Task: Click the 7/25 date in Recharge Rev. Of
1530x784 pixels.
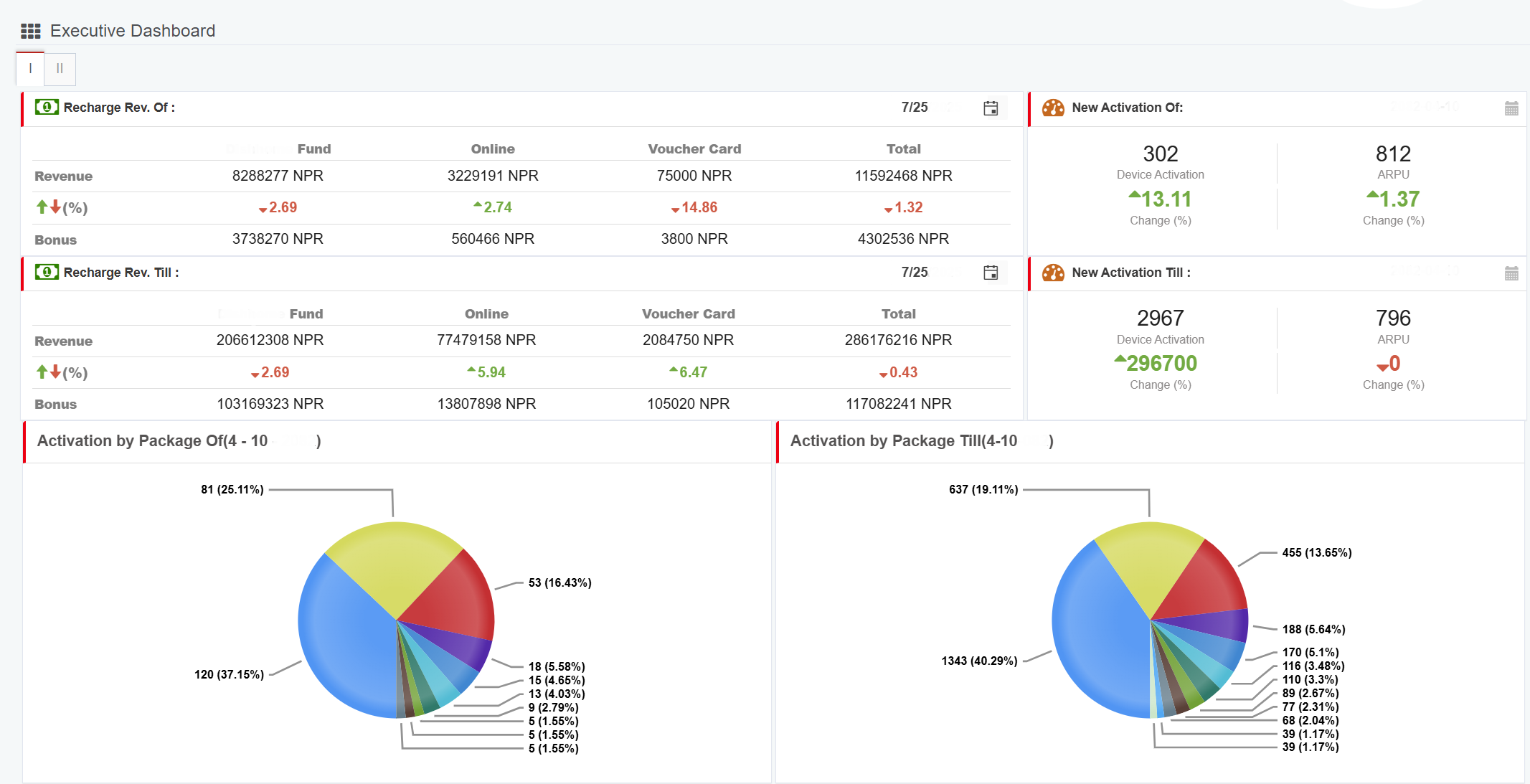Action: (x=915, y=108)
